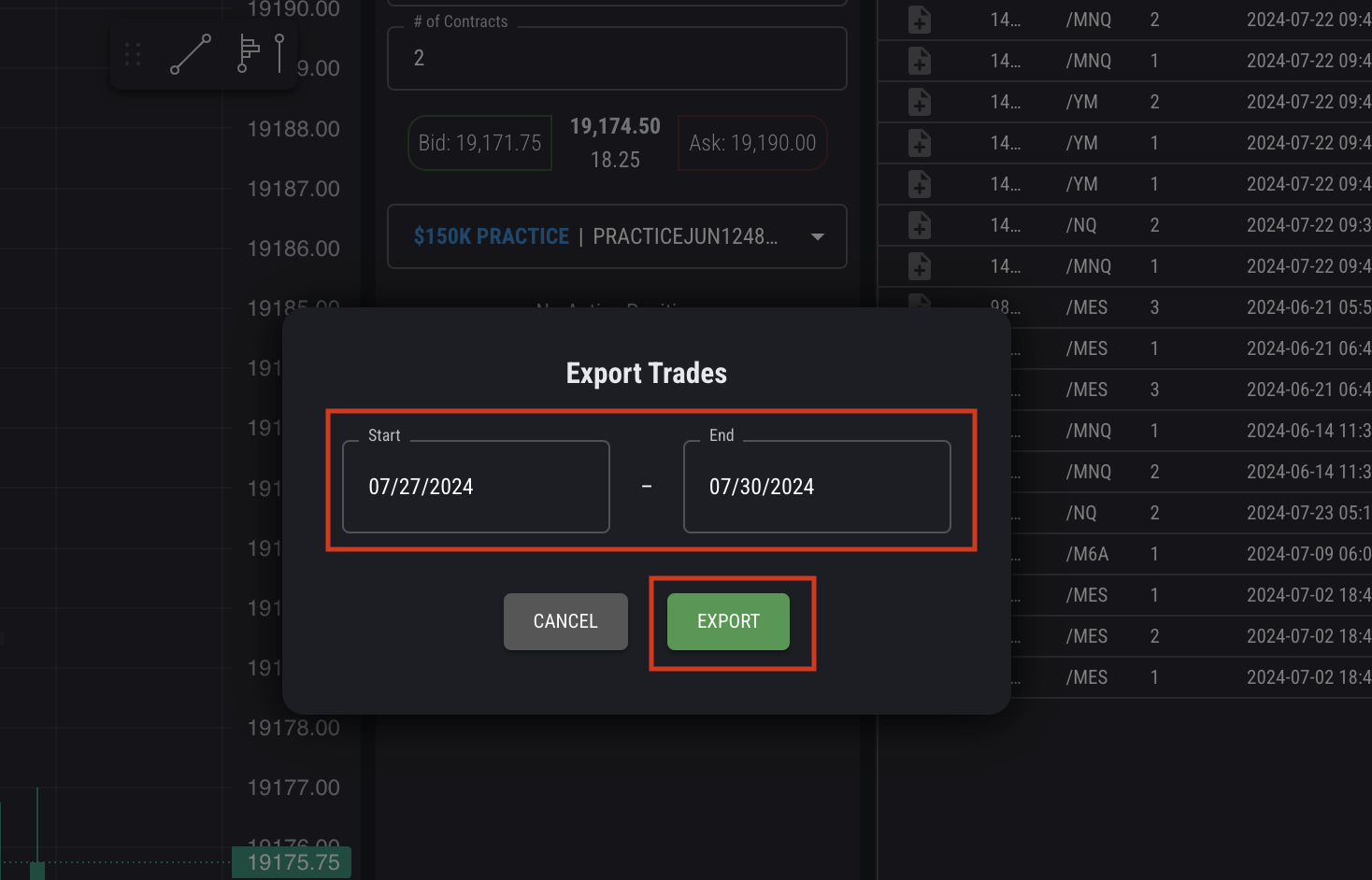Screen dimensions: 1372x880
Task: Click the Bid 19,171.75 button
Action: [x=479, y=143]
